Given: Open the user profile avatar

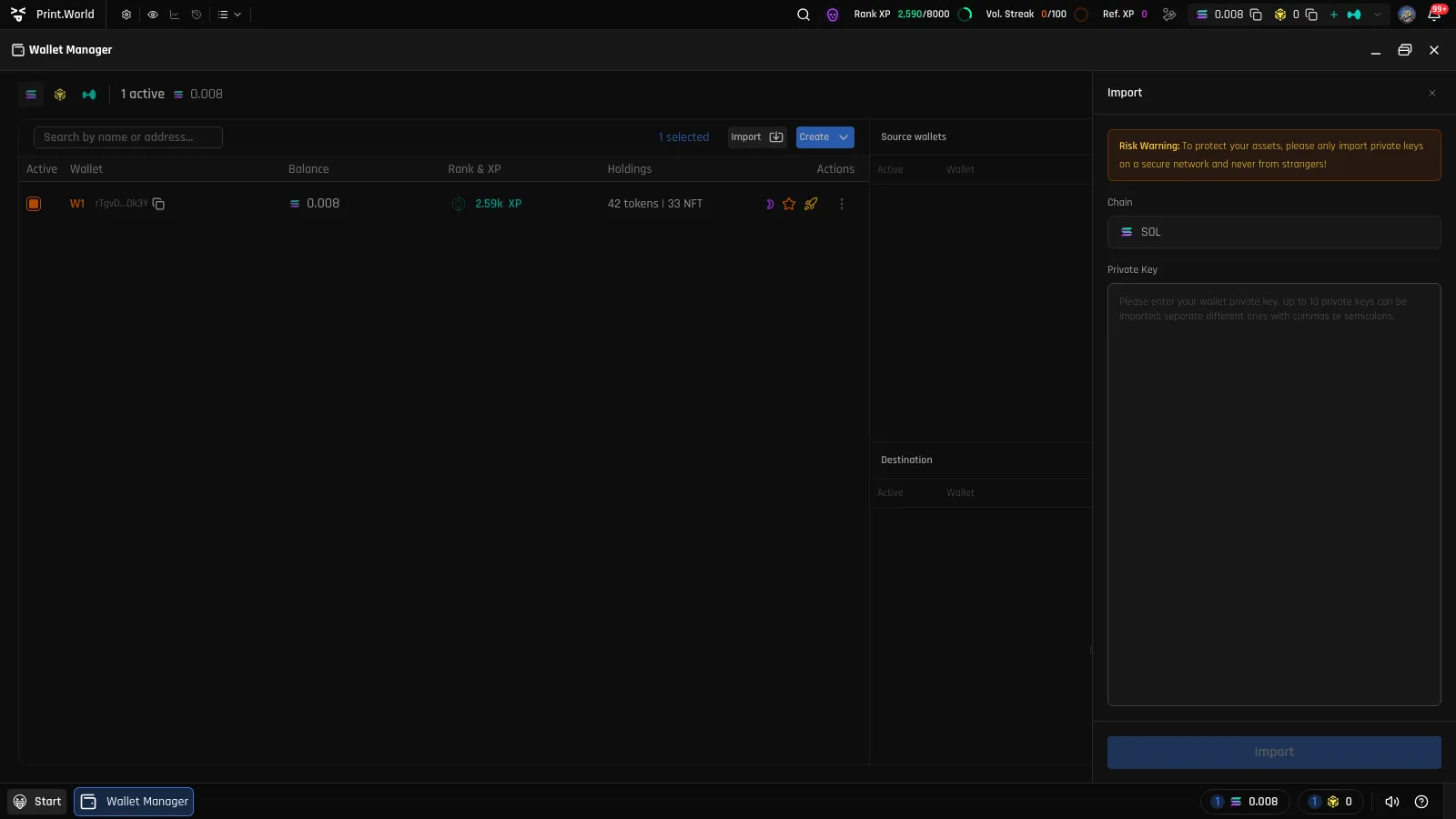Looking at the screenshot, I should point(1407,15).
